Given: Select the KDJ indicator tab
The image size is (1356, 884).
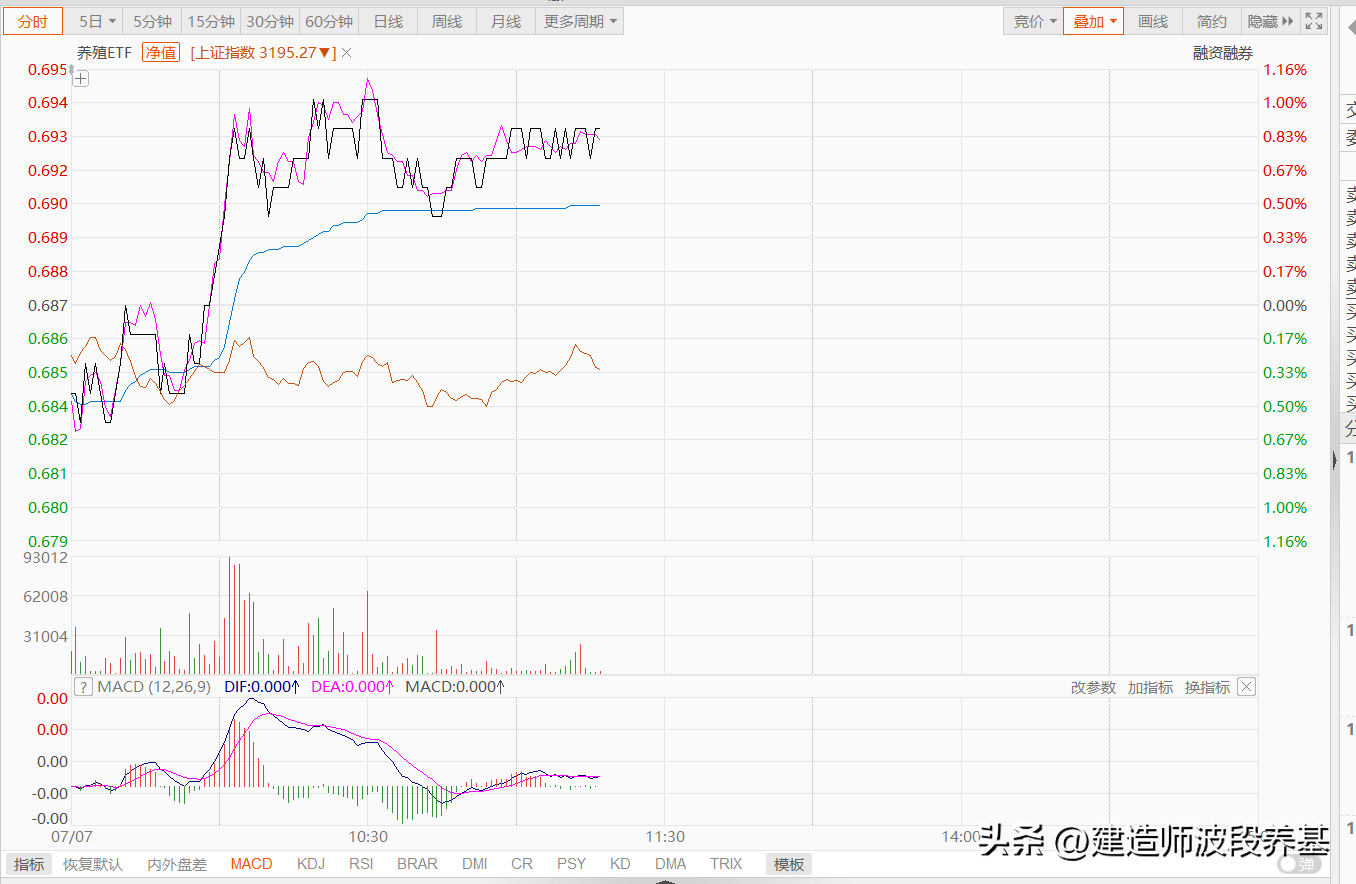Looking at the screenshot, I should (311, 864).
